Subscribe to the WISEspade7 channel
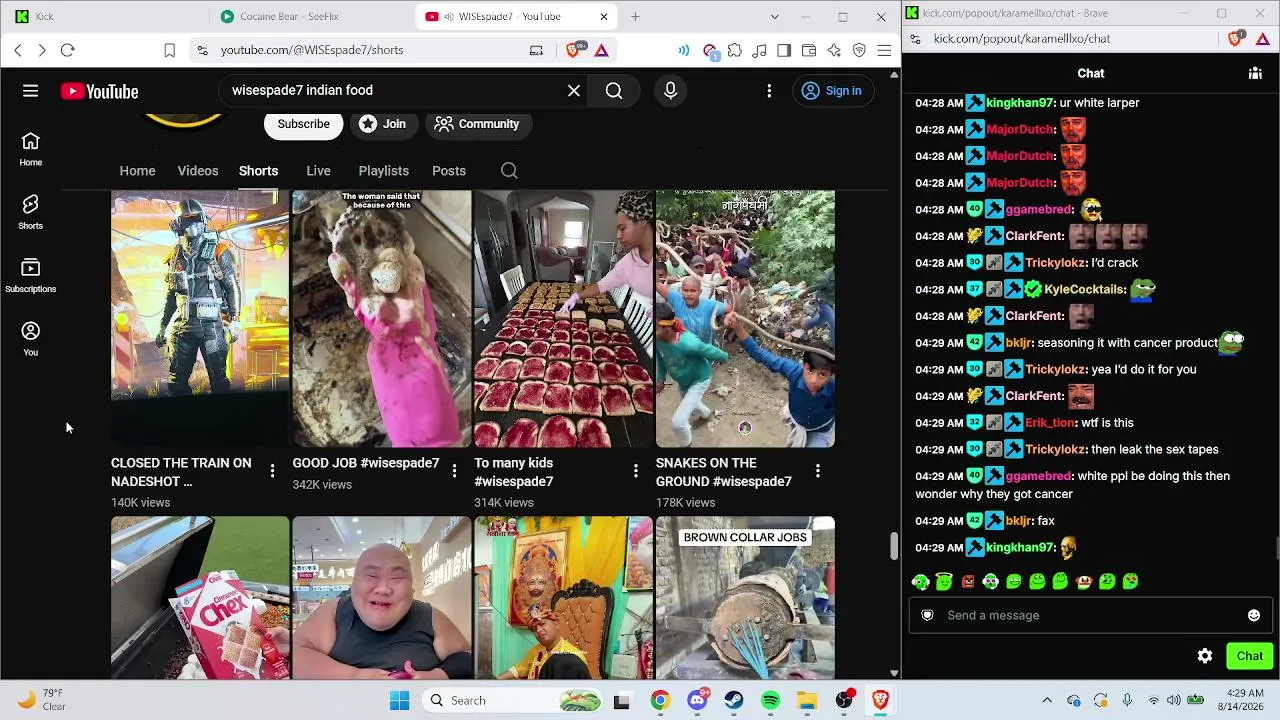This screenshot has width=1280, height=720. point(303,124)
